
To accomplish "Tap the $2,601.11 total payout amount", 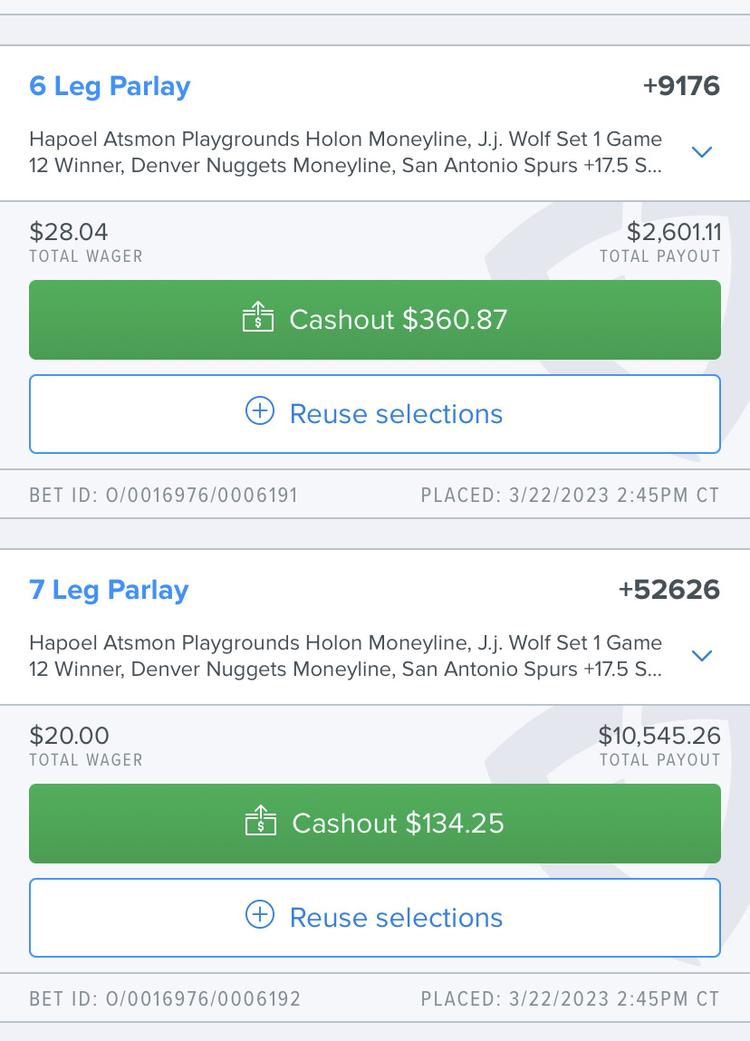I will [x=674, y=232].
